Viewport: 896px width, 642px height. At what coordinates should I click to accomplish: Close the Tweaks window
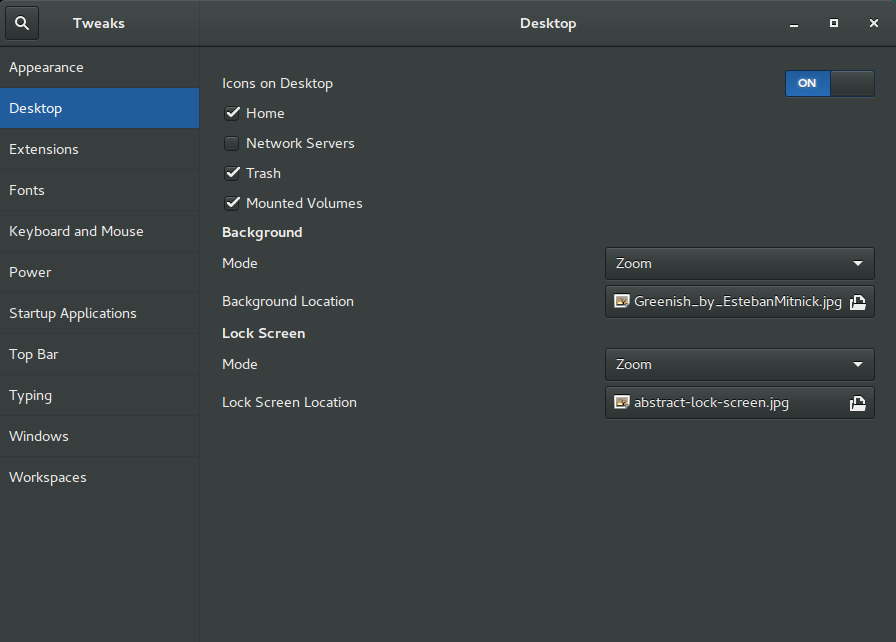[x=874, y=23]
